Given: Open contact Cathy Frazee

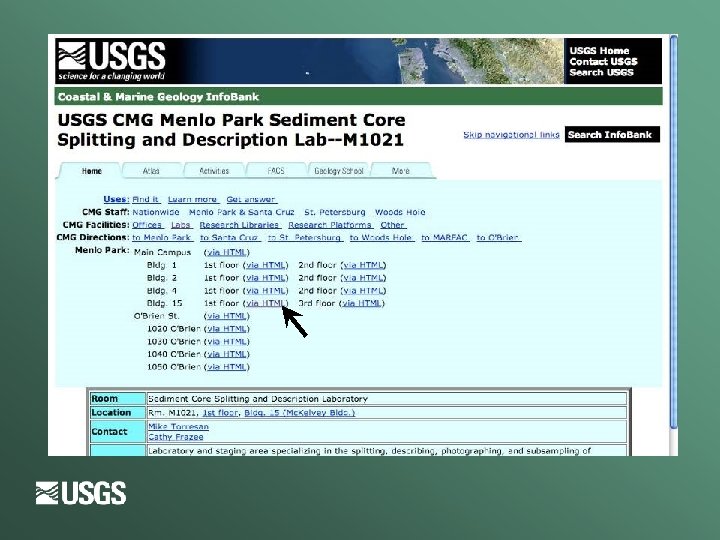Looking at the screenshot, I should (175, 437).
